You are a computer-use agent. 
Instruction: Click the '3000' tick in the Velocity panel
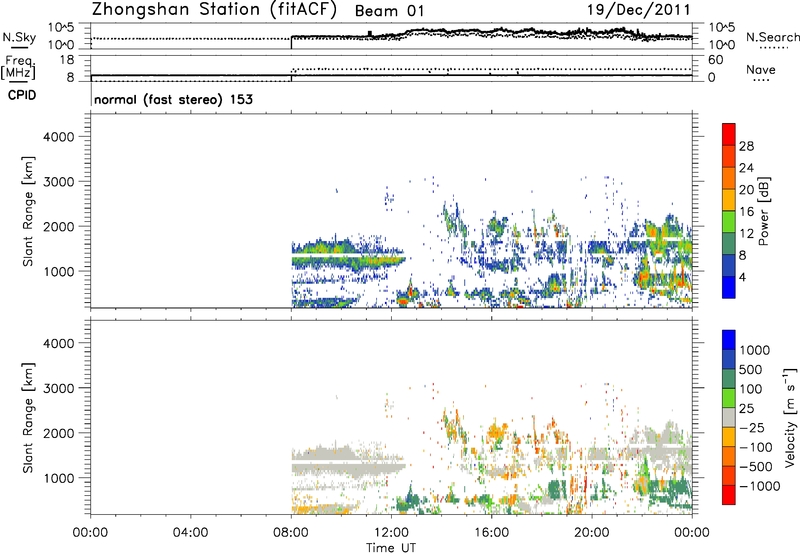(x=59, y=389)
